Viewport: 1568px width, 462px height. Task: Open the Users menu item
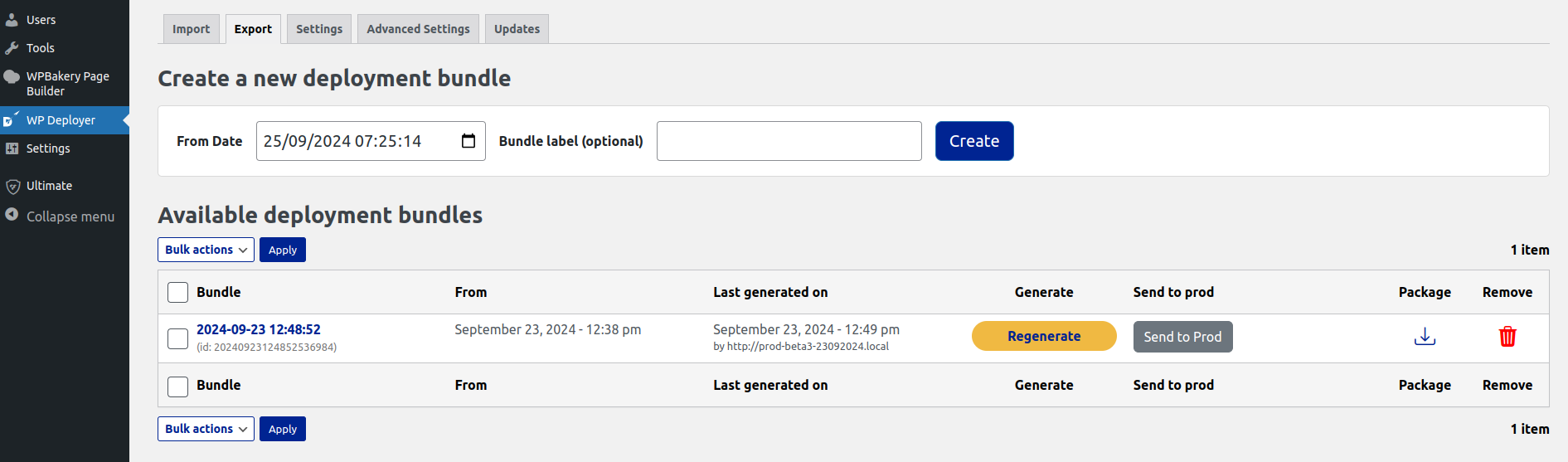(x=65, y=19)
